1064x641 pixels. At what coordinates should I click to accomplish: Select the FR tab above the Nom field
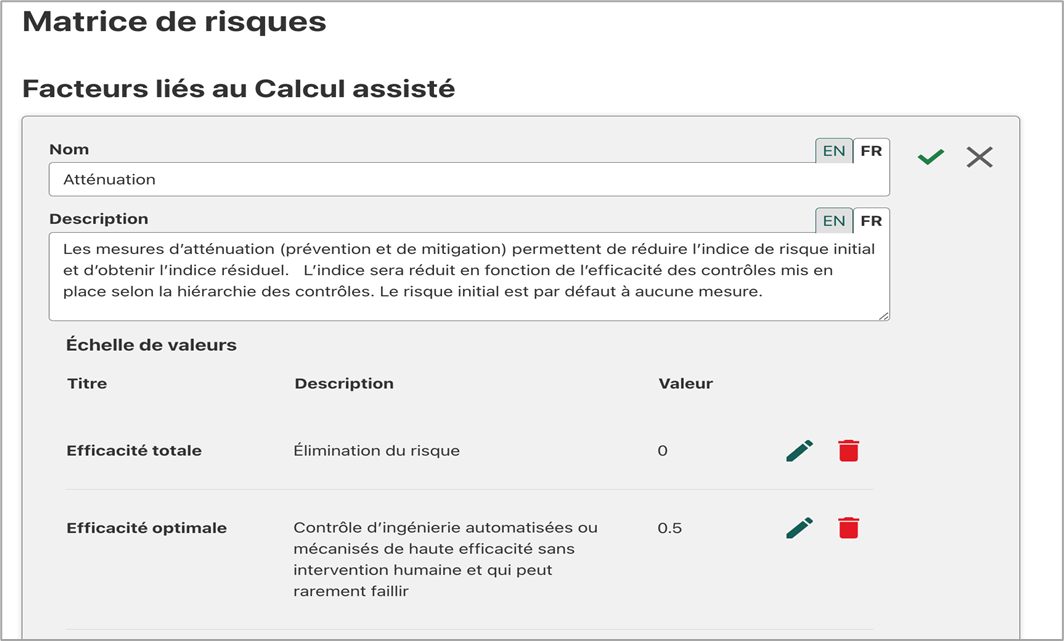(871, 151)
